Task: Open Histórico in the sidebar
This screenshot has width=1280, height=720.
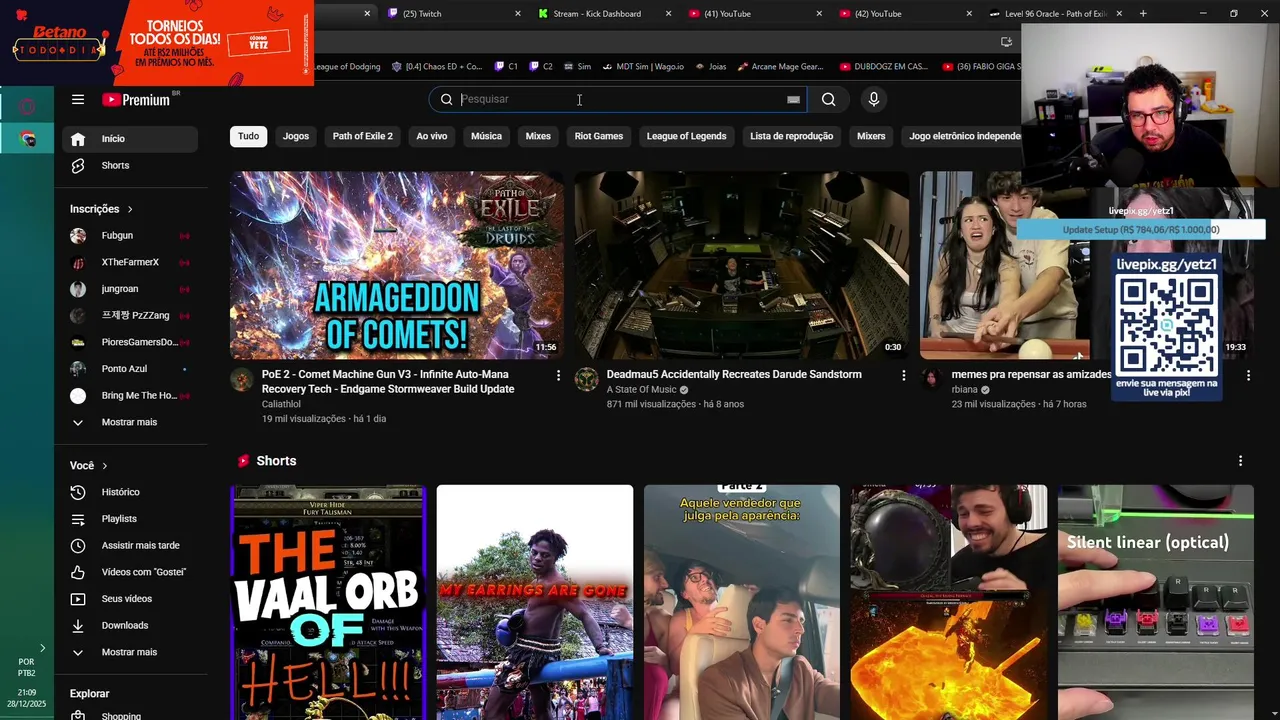Action: coord(130,492)
